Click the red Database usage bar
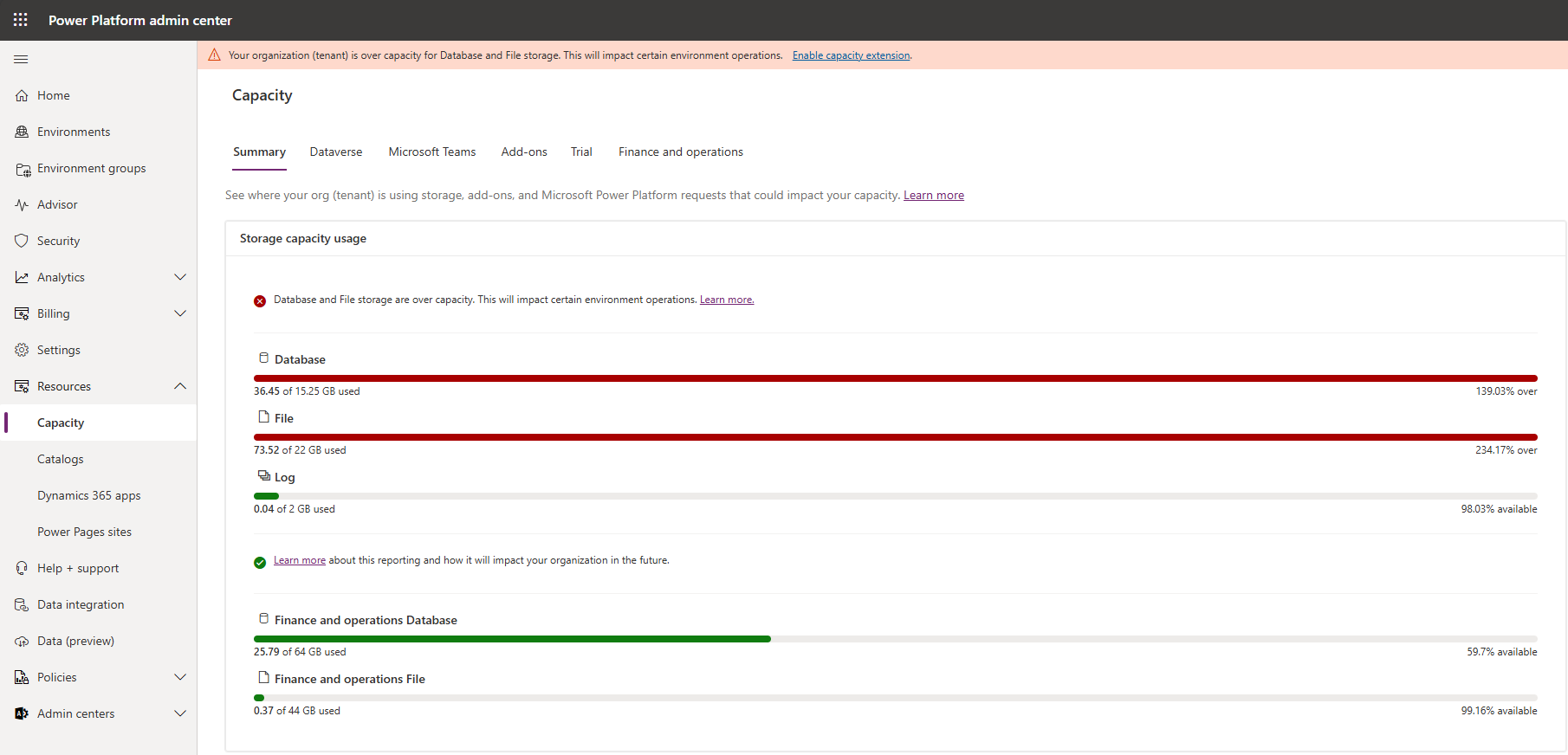 pyautogui.click(x=895, y=378)
